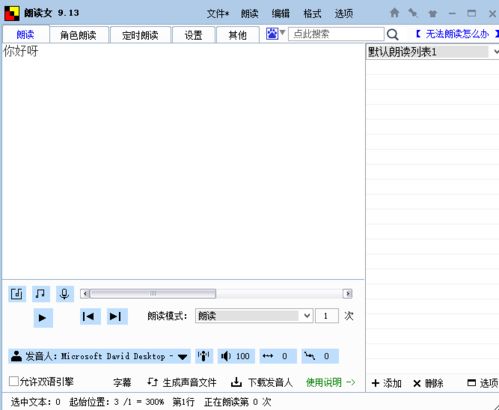Open the home icon in title bar
Image resolution: width=499 pixels, height=410 pixels.
394,13
